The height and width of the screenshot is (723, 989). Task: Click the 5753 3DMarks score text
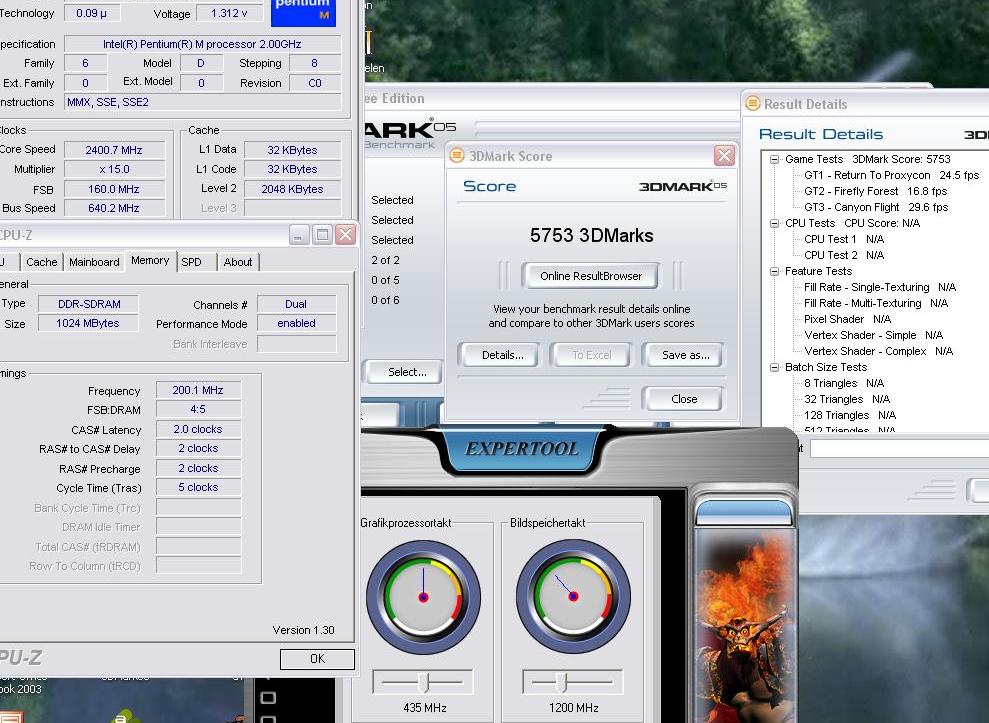click(x=592, y=235)
